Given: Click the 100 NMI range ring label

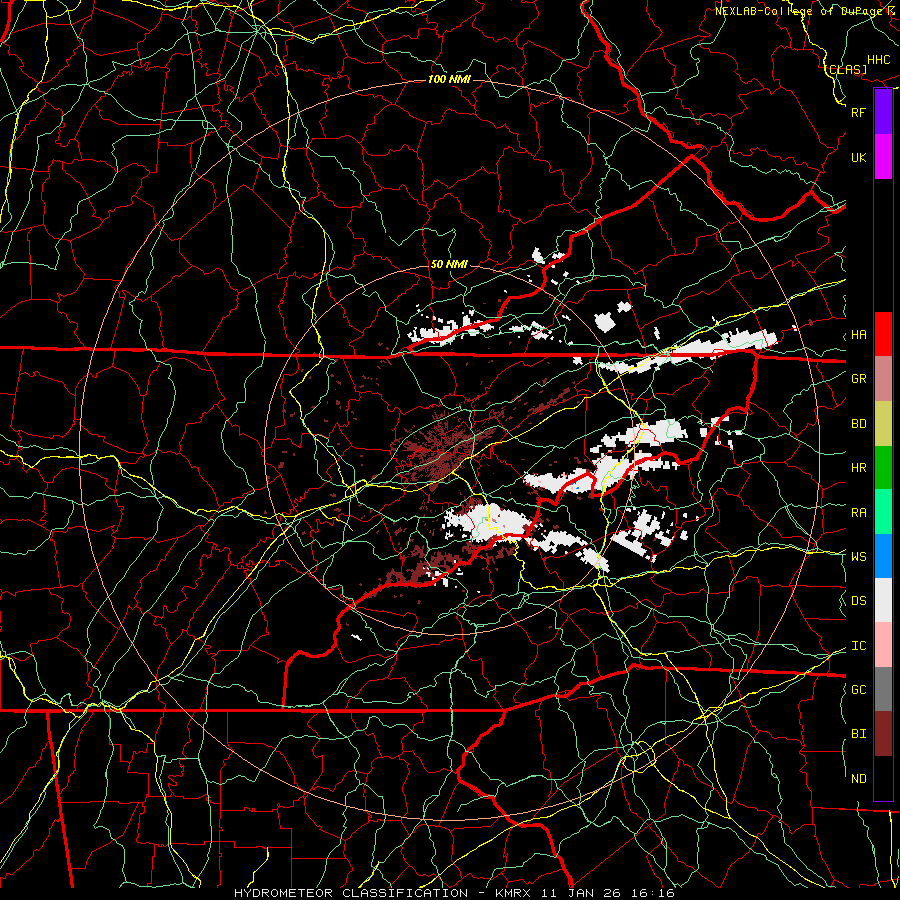Looking at the screenshot, I should [449, 79].
